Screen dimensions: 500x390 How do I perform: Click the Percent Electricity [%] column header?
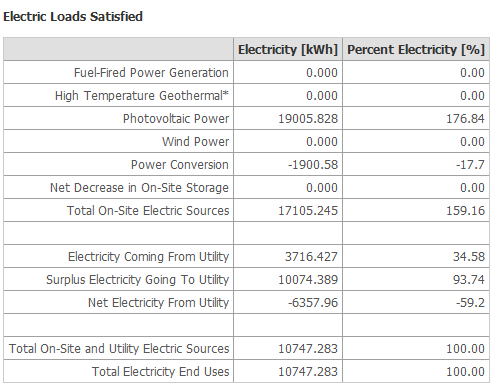click(x=416, y=49)
